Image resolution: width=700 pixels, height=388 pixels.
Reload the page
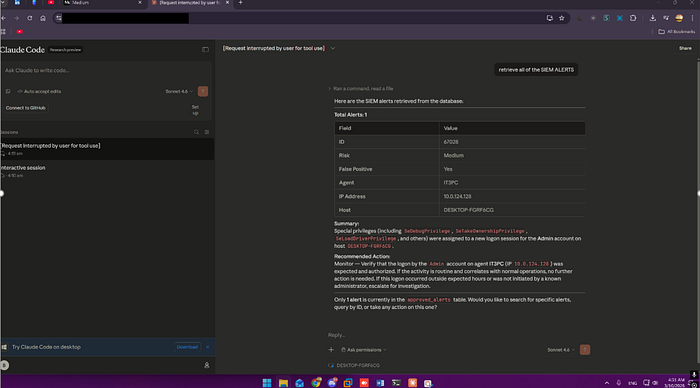coord(29,18)
